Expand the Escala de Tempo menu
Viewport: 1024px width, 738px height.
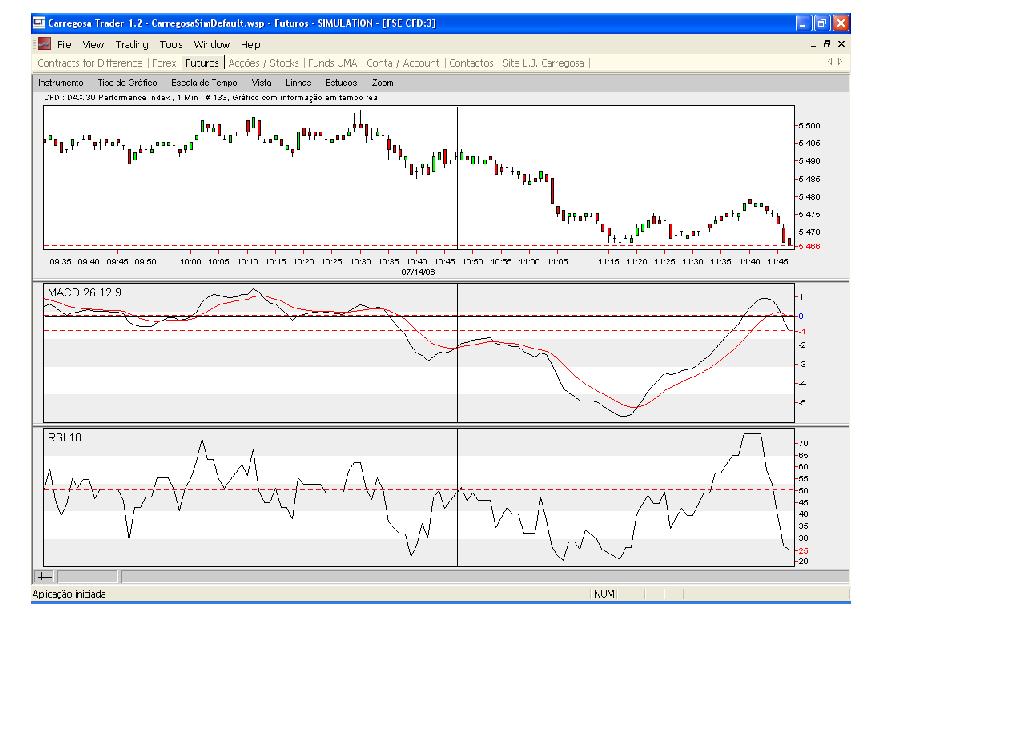coord(204,83)
